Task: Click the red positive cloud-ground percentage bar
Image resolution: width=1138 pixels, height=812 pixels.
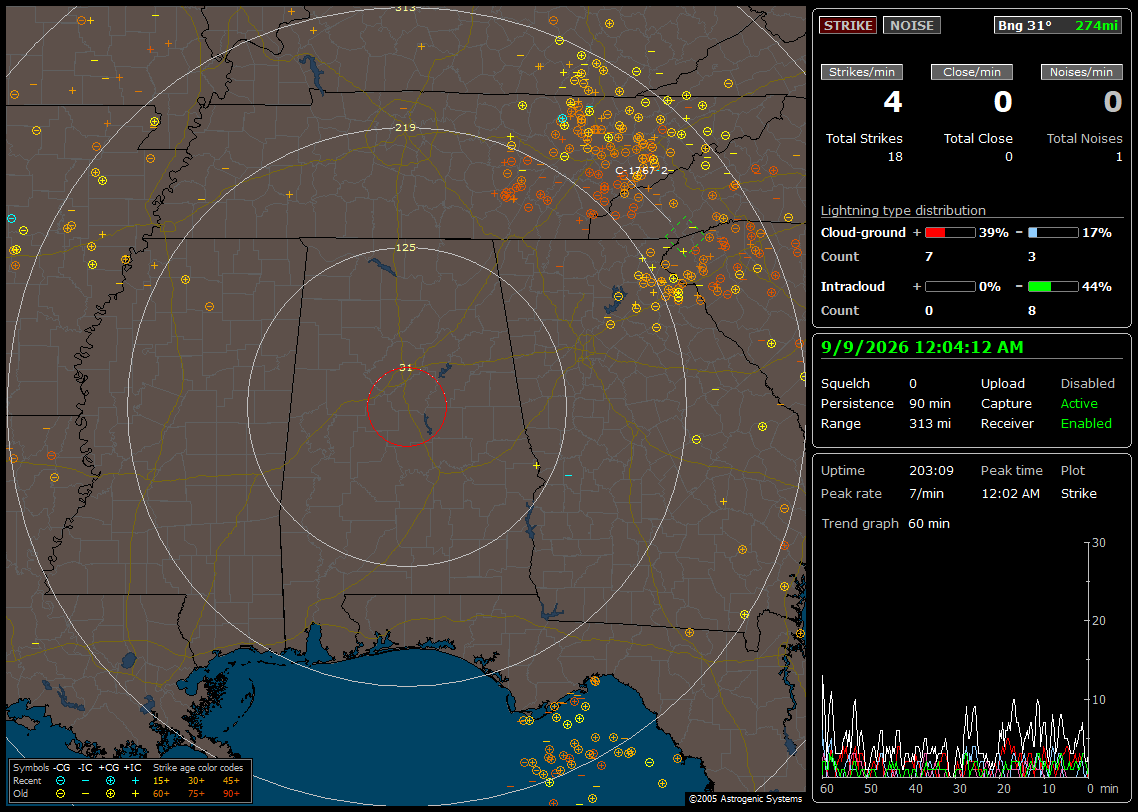Action: tap(950, 233)
